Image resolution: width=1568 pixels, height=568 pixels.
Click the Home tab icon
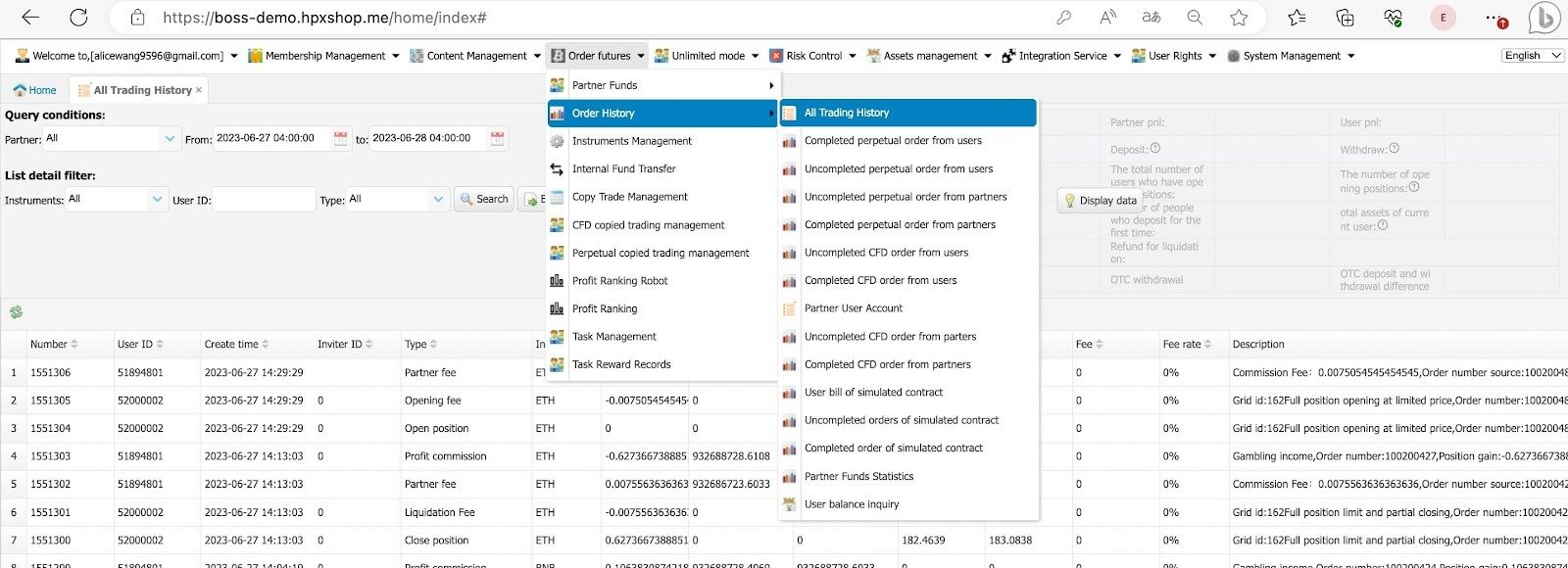(x=20, y=90)
